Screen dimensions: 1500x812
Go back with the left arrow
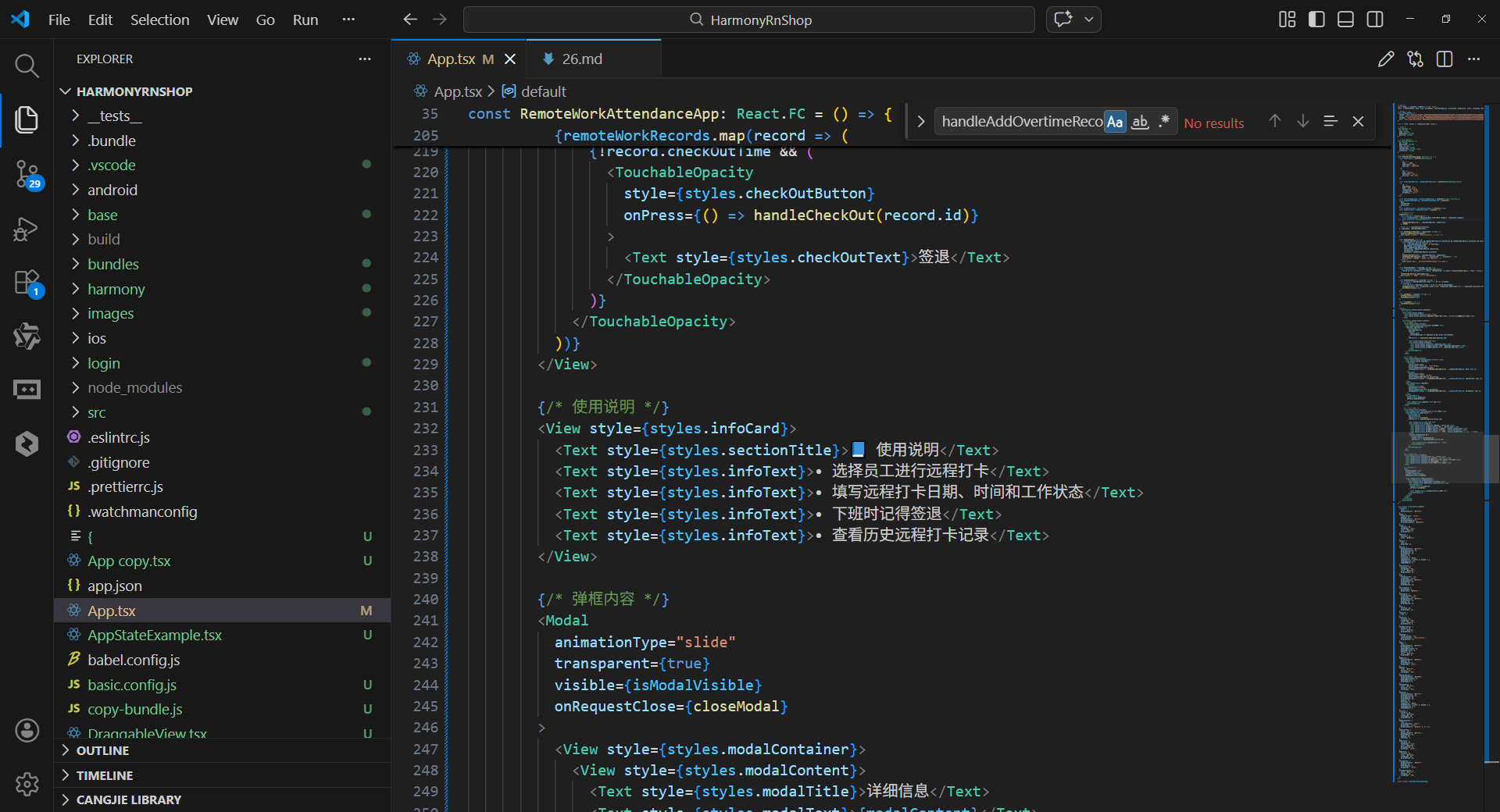click(410, 20)
